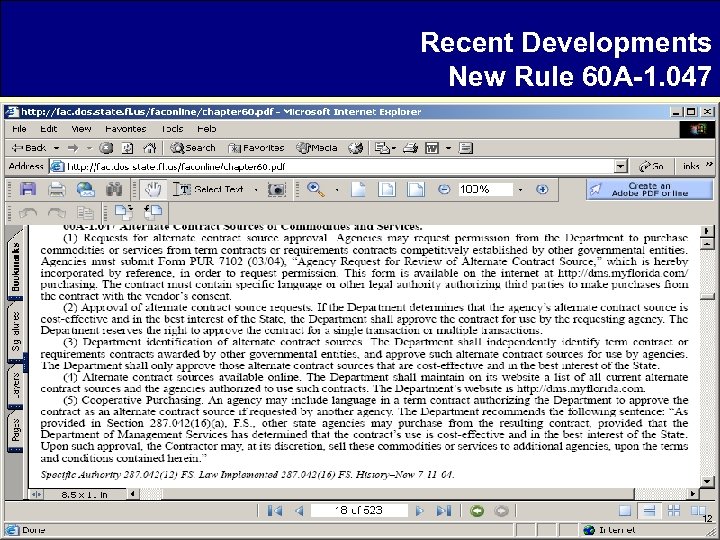Expand the Links toolbar chevron
This screenshot has height=540, width=720.
pyautogui.click(x=709, y=163)
